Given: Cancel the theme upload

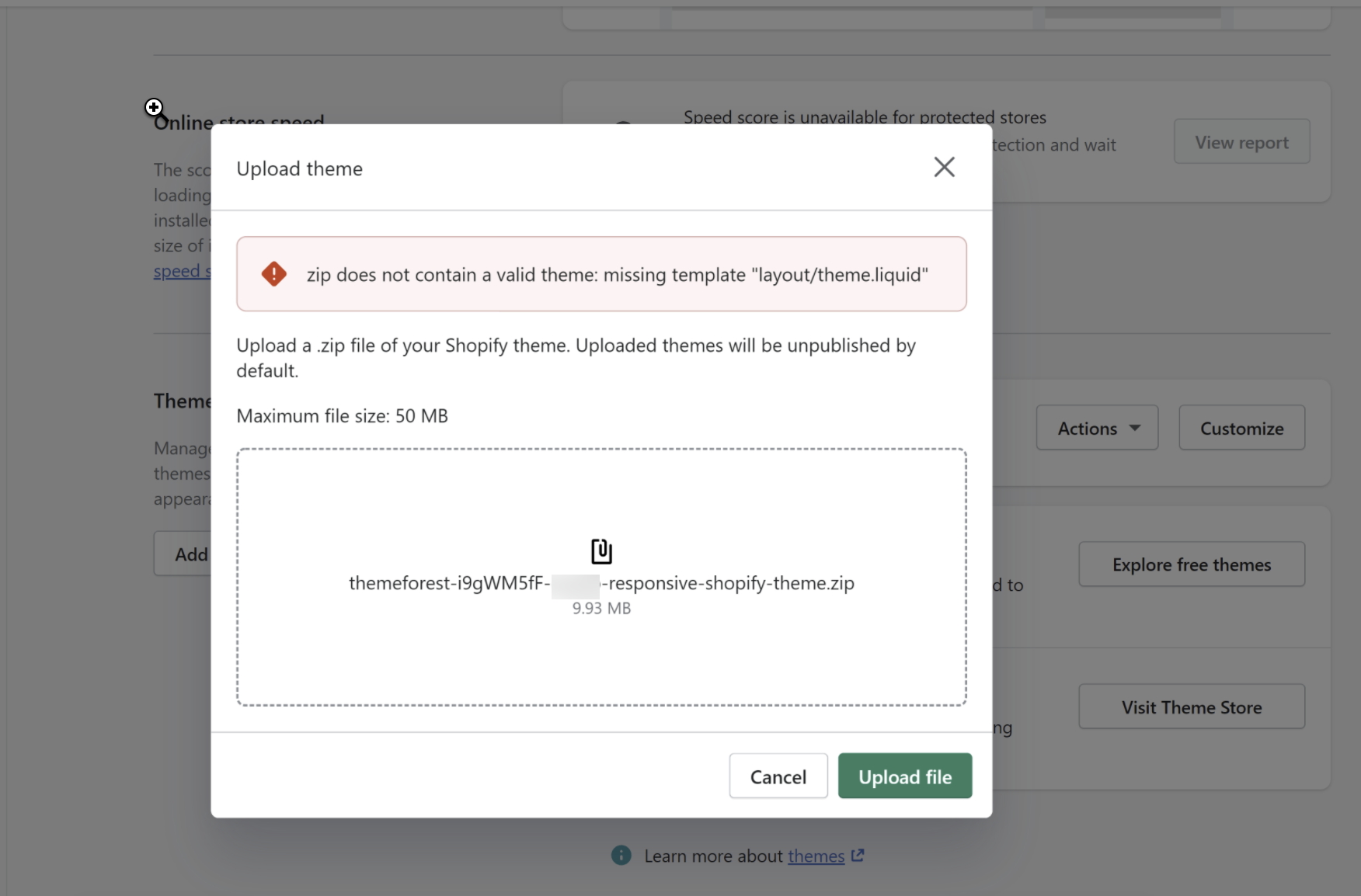Looking at the screenshot, I should [x=778, y=776].
